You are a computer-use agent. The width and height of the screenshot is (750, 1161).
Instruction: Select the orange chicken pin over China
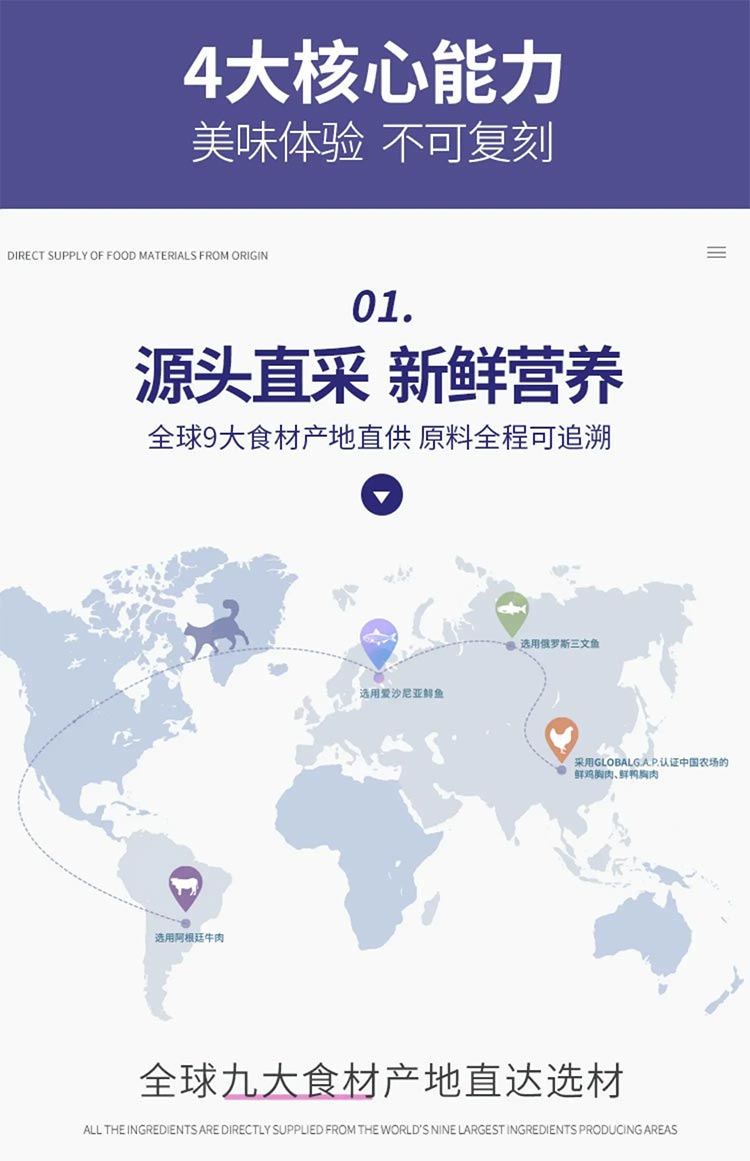point(562,738)
